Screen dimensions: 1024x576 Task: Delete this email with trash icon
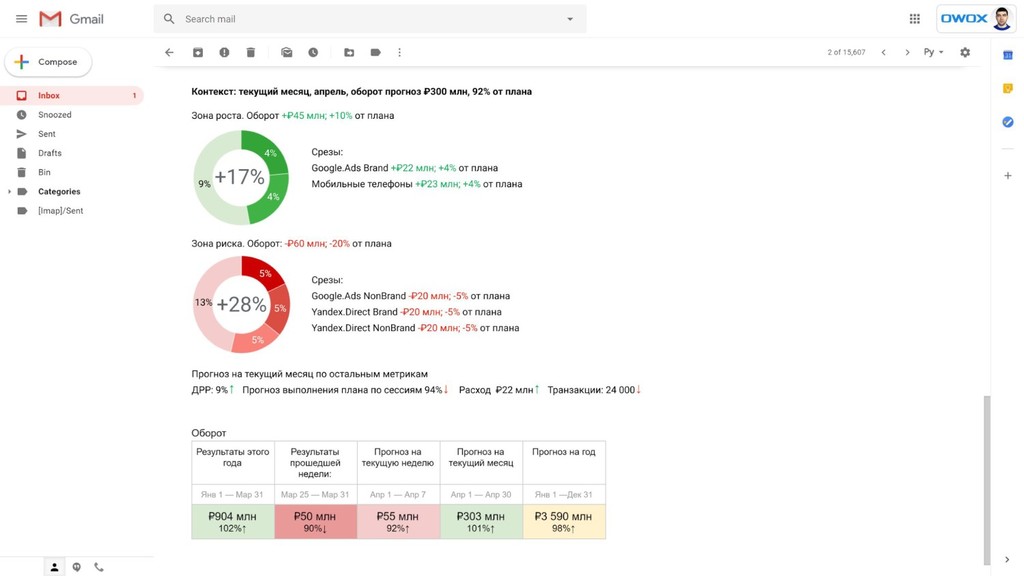click(x=251, y=52)
